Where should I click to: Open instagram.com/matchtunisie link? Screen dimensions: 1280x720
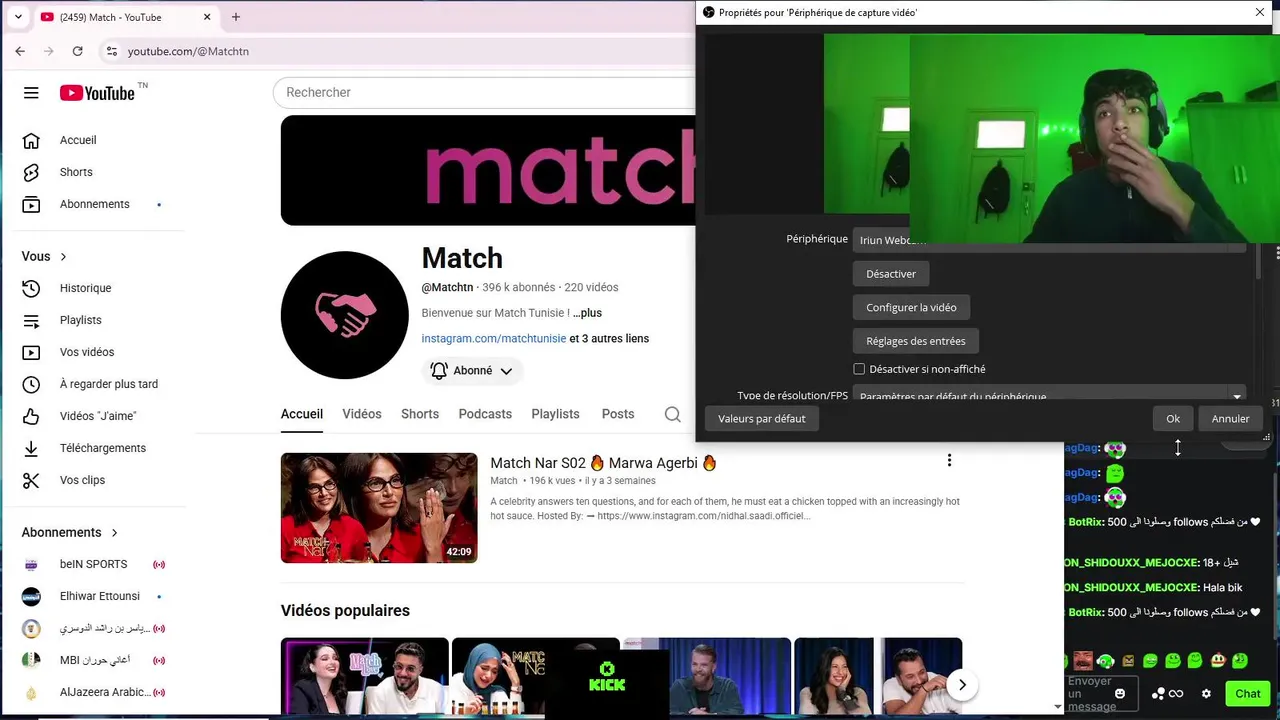494,339
